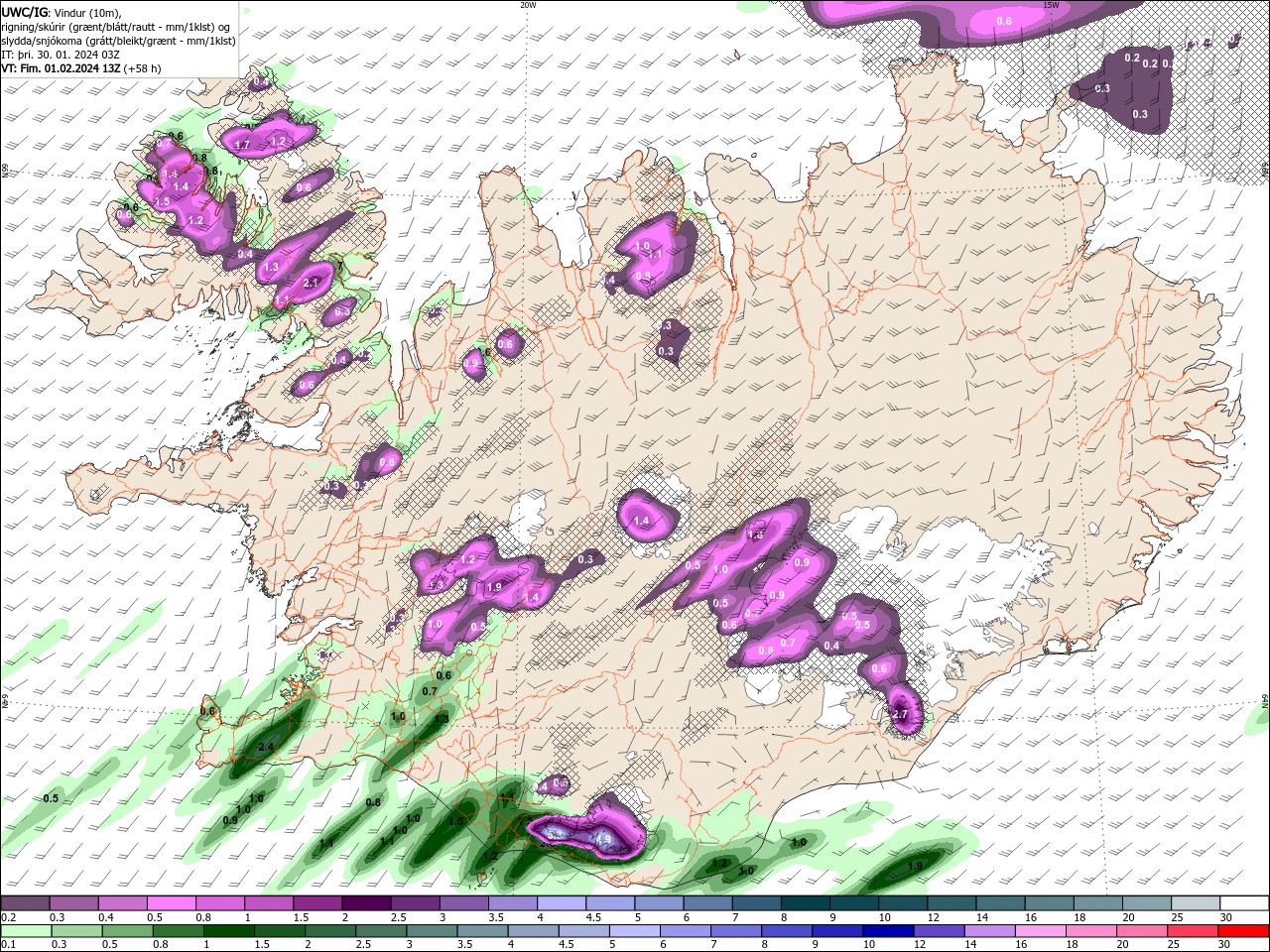
Task: Click the '20W' longitude label at top
Action: click(x=529, y=5)
